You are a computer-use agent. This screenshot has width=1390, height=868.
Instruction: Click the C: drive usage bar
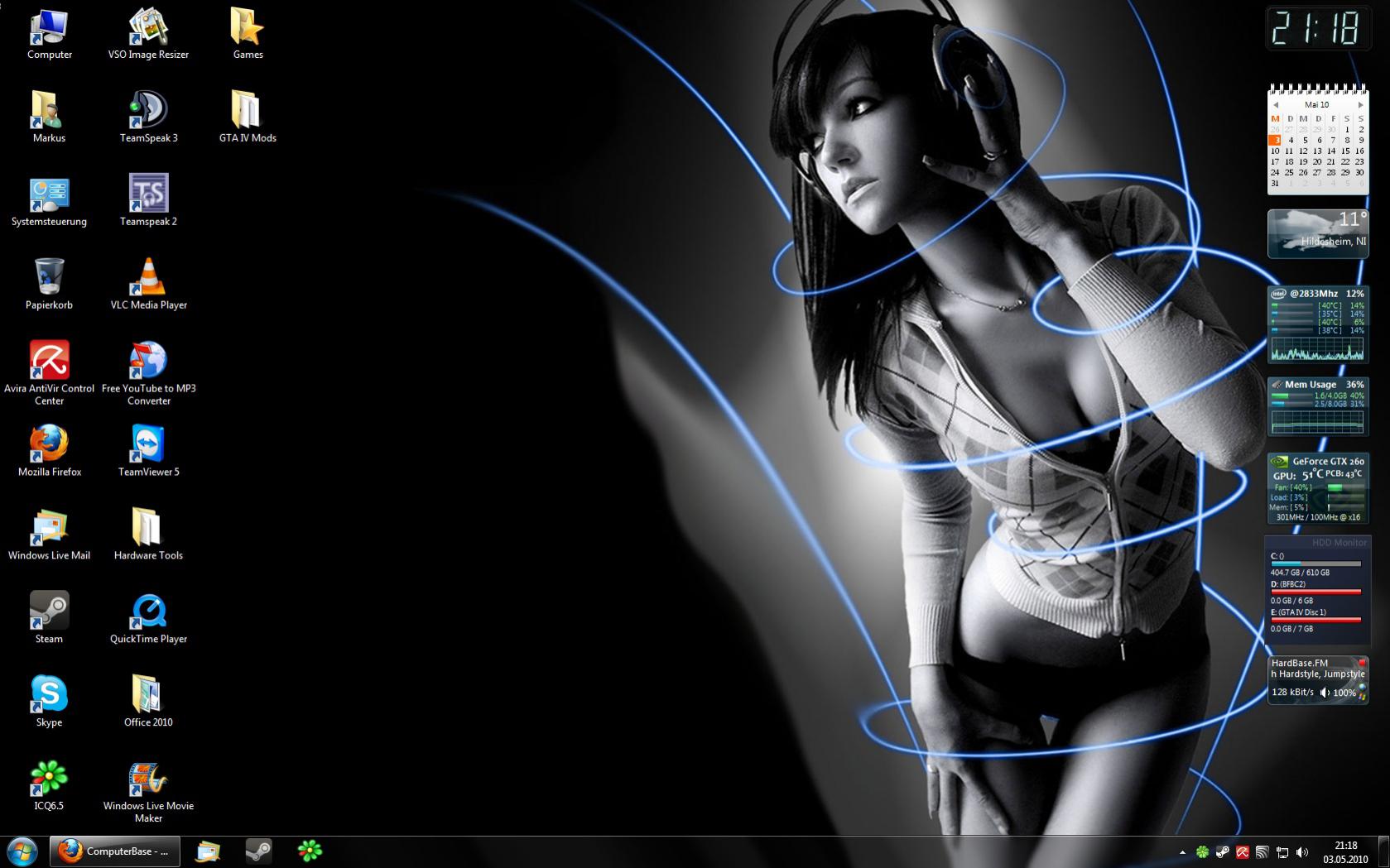click(x=1315, y=563)
